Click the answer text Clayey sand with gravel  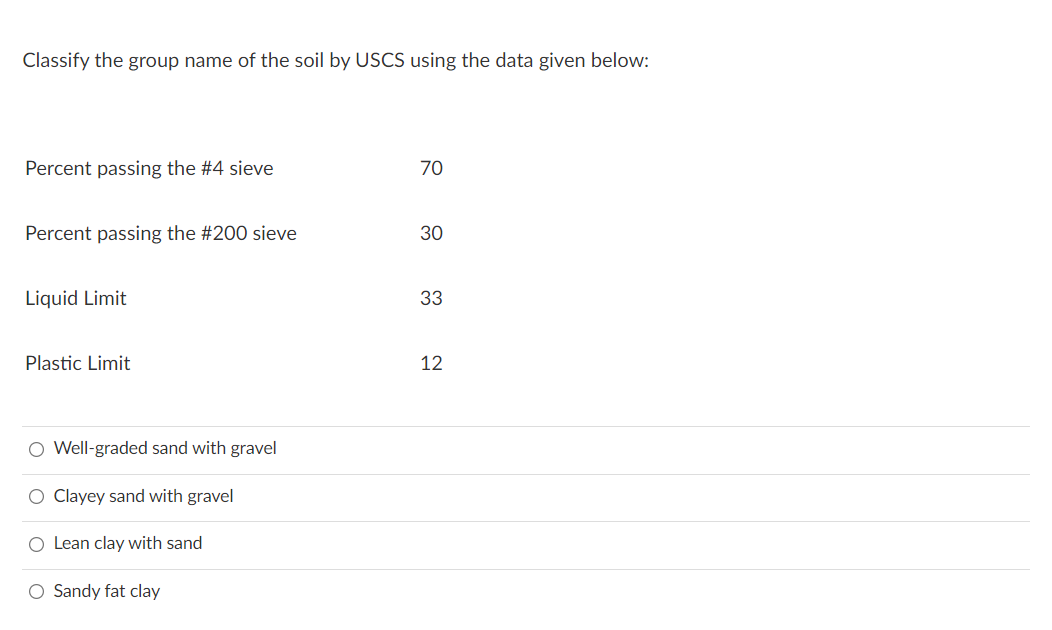(x=143, y=496)
